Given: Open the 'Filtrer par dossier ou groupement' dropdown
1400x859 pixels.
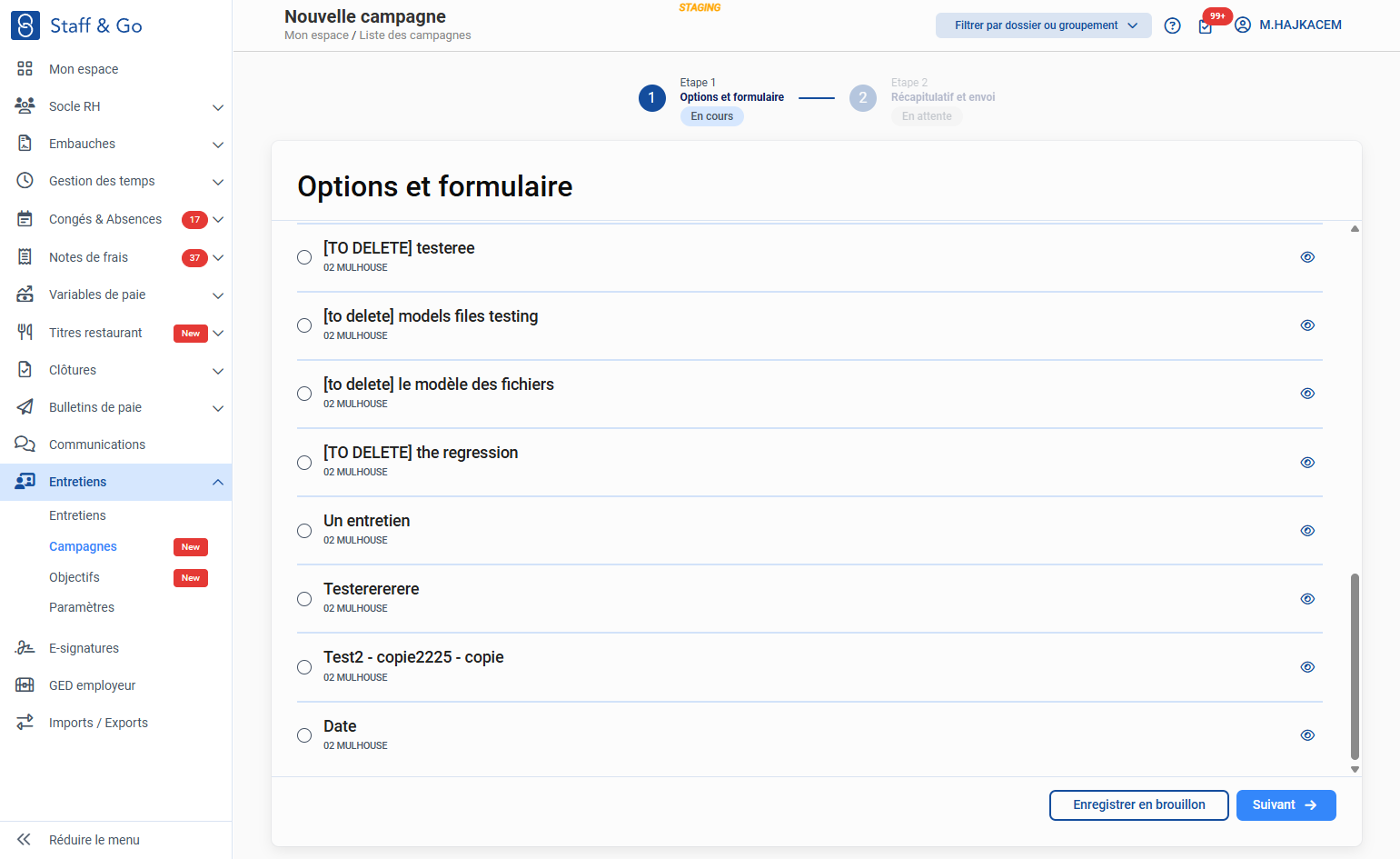Looking at the screenshot, I should coord(1044,25).
